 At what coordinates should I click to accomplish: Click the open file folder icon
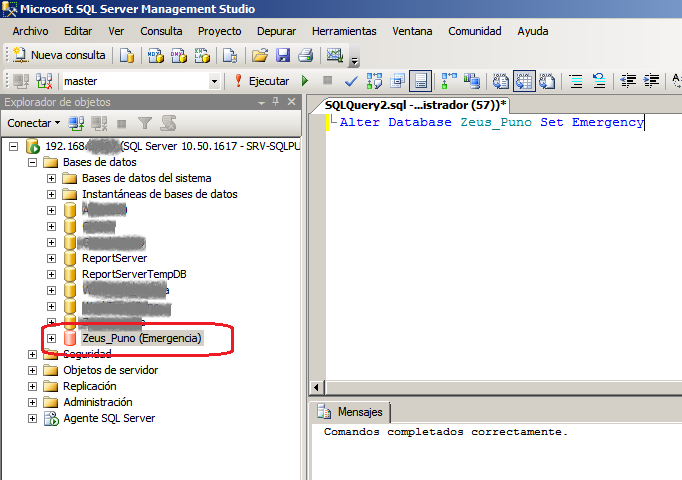pos(260,56)
